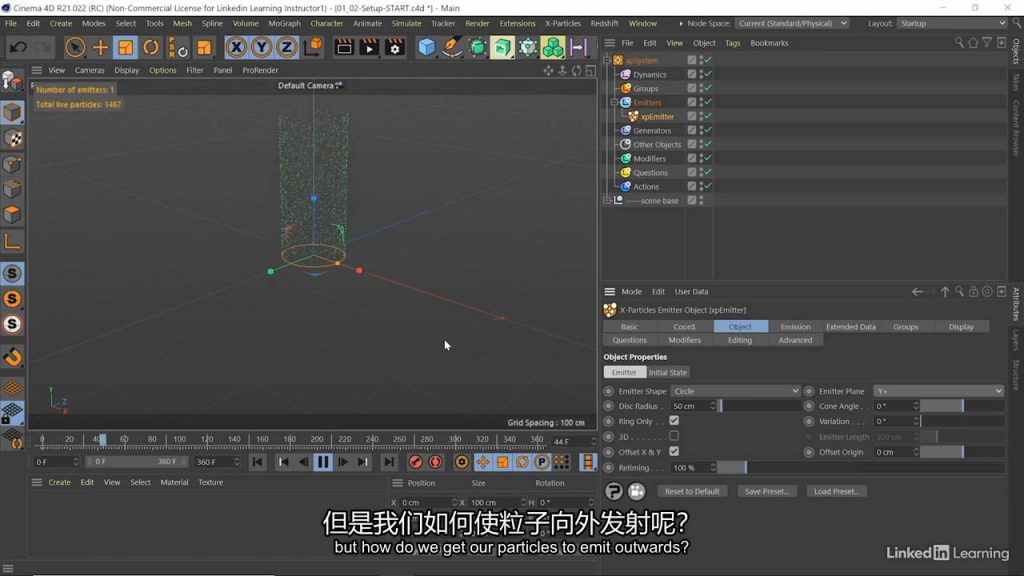Screen dimensions: 1024x576
Task: Open the viewport Cameras menu
Action: click(x=89, y=70)
